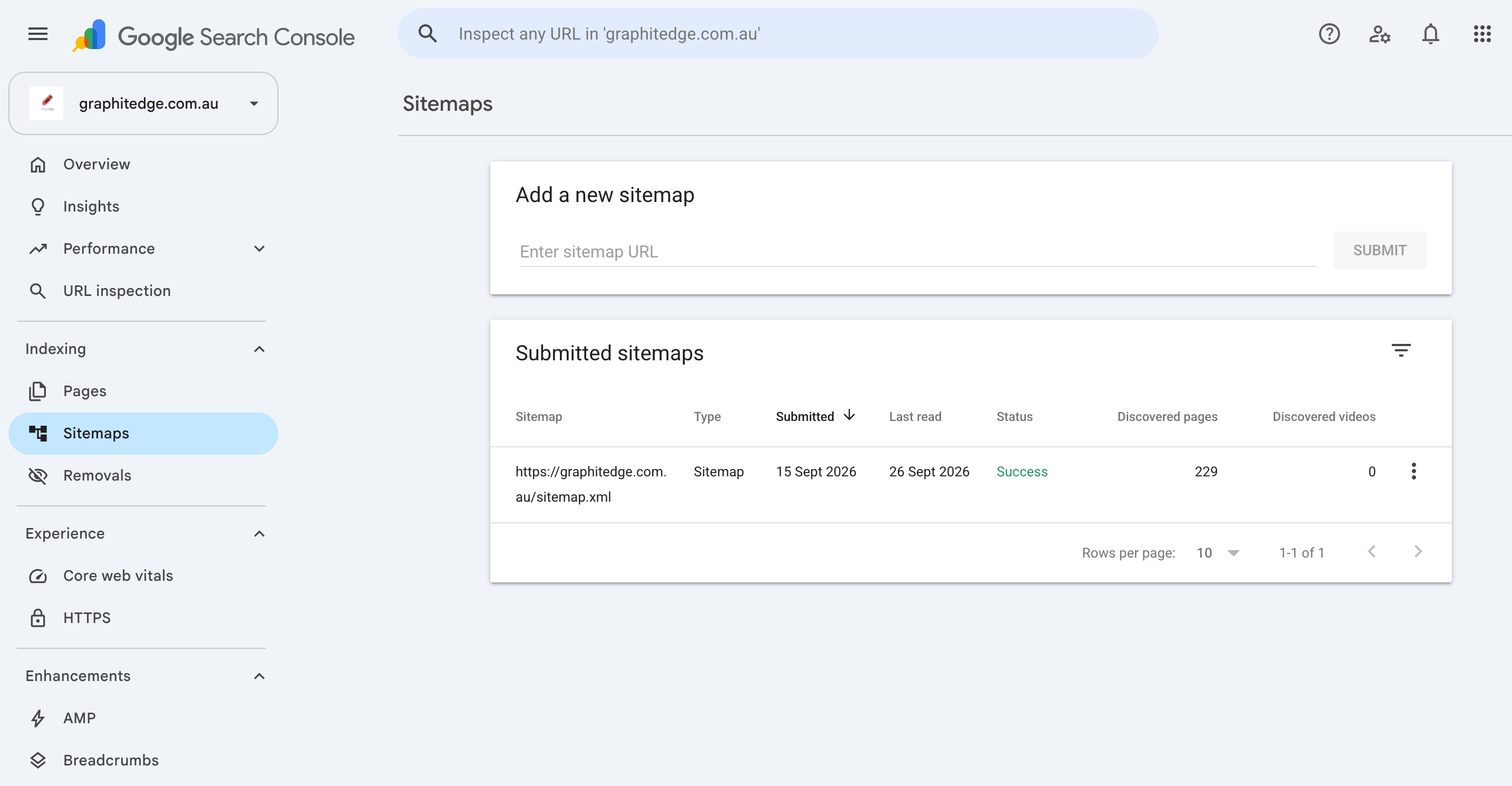The image size is (1512, 786).
Task: Click the graphitedge.com.au property favicon
Action: click(x=46, y=103)
